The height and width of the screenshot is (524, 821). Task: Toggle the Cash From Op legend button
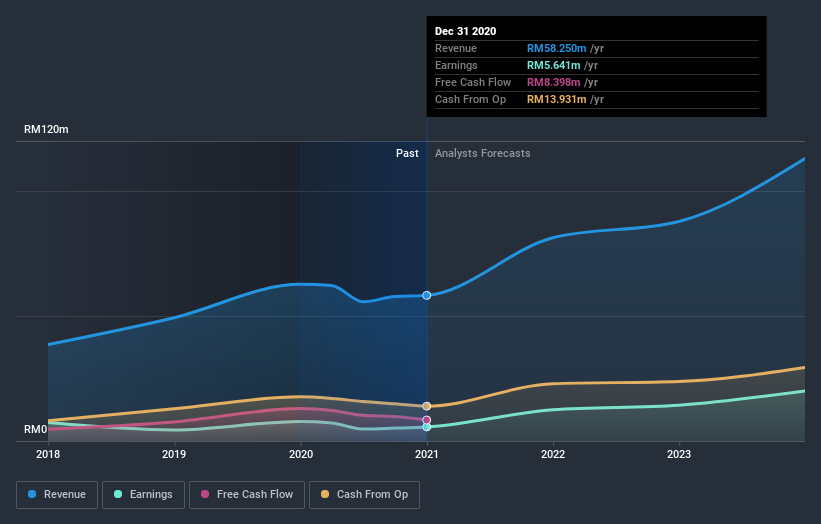pyautogui.click(x=364, y=495)
